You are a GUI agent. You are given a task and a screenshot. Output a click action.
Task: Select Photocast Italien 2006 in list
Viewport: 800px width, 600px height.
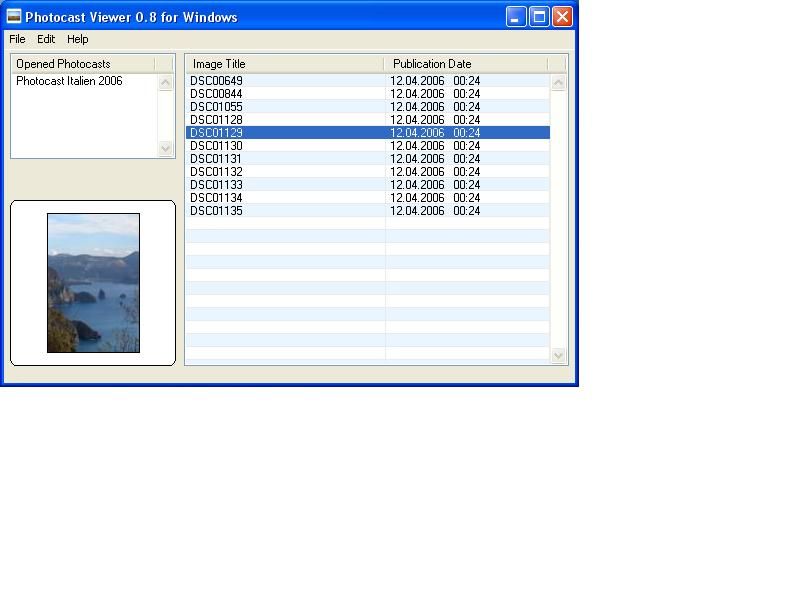69,81
